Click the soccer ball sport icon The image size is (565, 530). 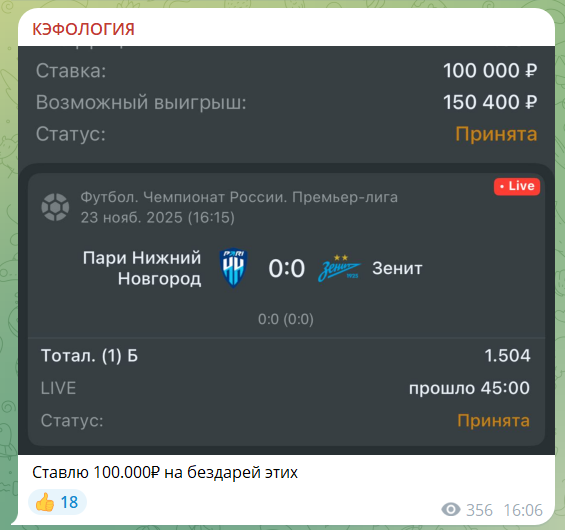pyautogui.click(x=55, y=207)
